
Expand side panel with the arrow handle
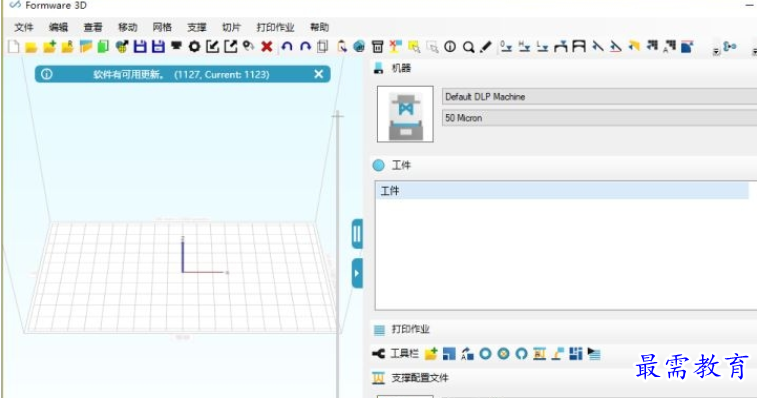357,273
